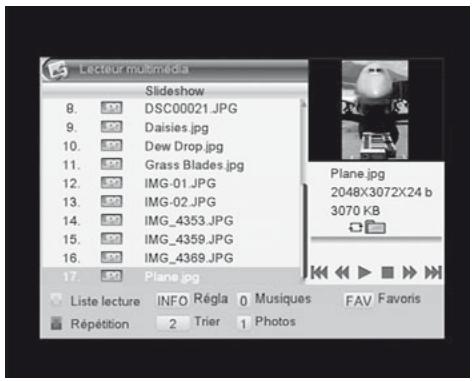Click JPG icon beside Grass Blades.jpg

[112, 164]
